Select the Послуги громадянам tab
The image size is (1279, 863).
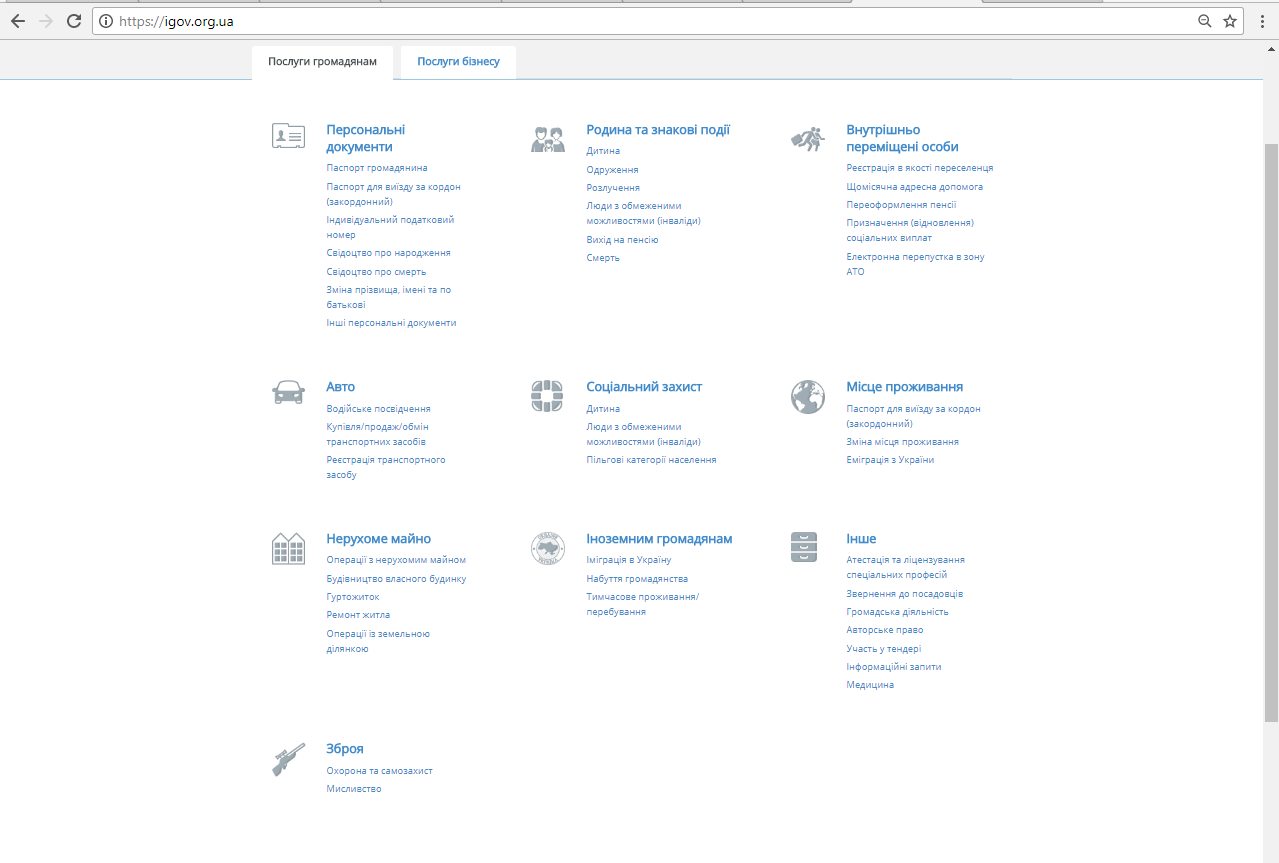pyautogui.click(x=322, y=62)
